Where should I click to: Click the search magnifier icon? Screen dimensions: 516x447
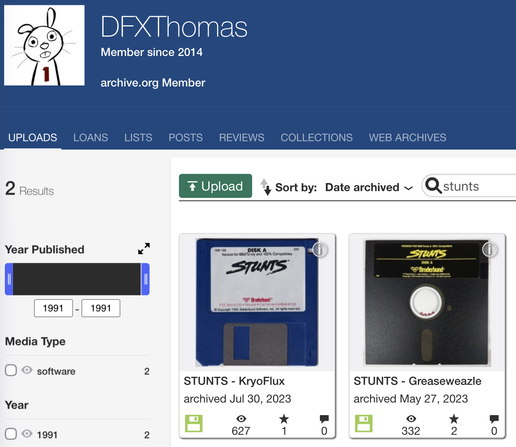433,185
